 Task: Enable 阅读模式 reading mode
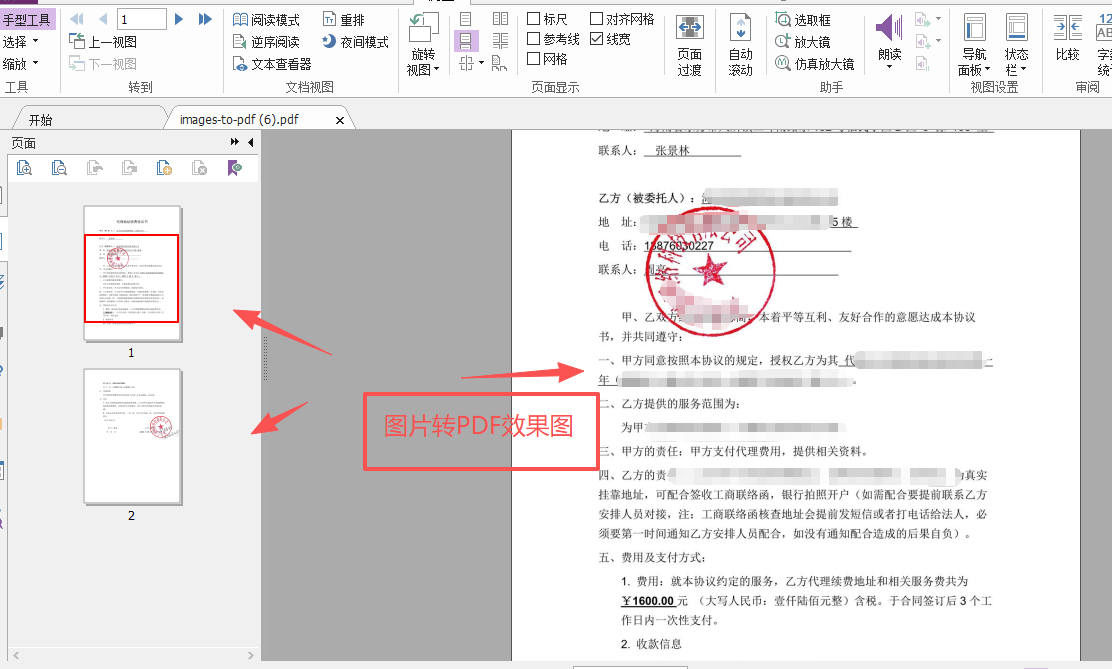267,20
